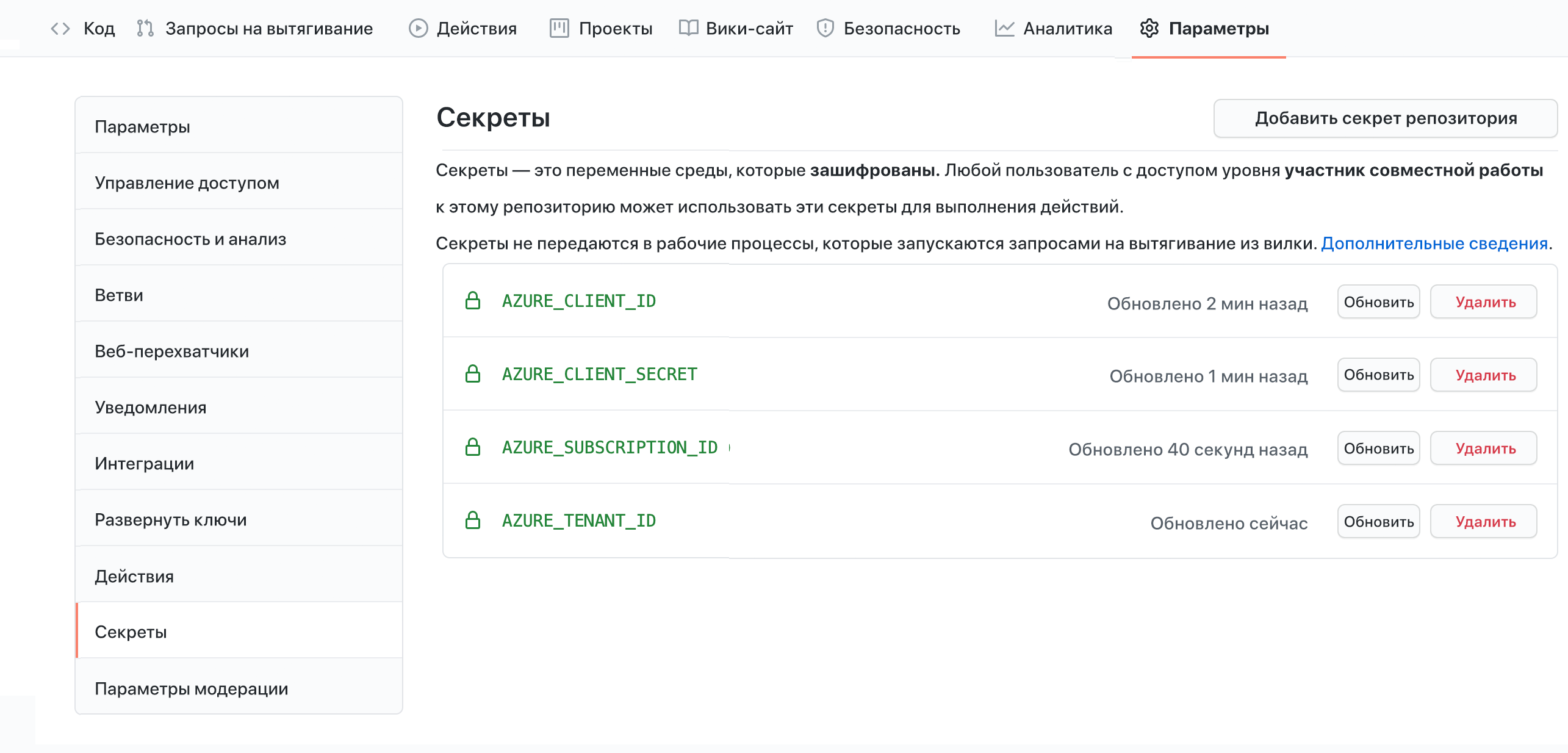Open the Проекты tab
The width and height of the screenshot is (1568, 753).
(x=601, y=29)
